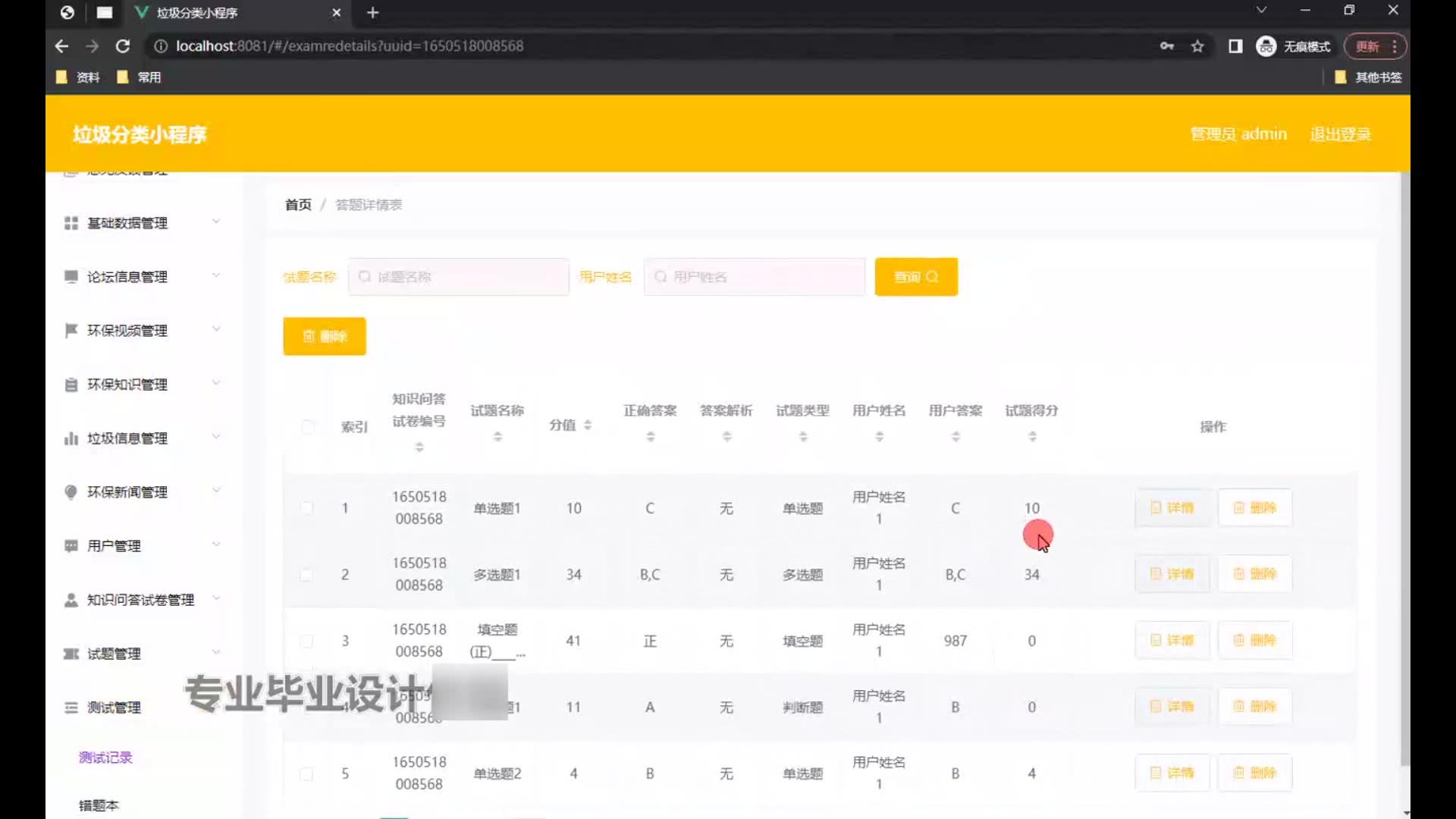Check the select-all checkbox in the table header

point(308,426)
